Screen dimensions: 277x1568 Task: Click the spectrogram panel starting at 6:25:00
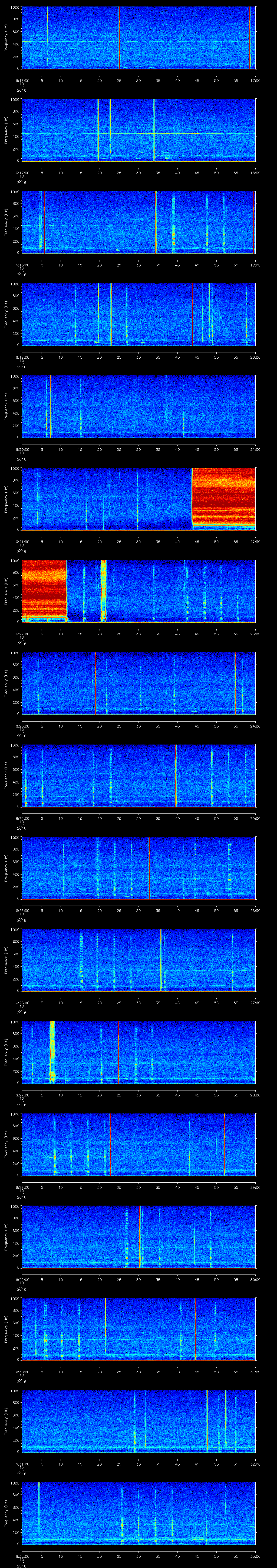[x=138, y=868]
